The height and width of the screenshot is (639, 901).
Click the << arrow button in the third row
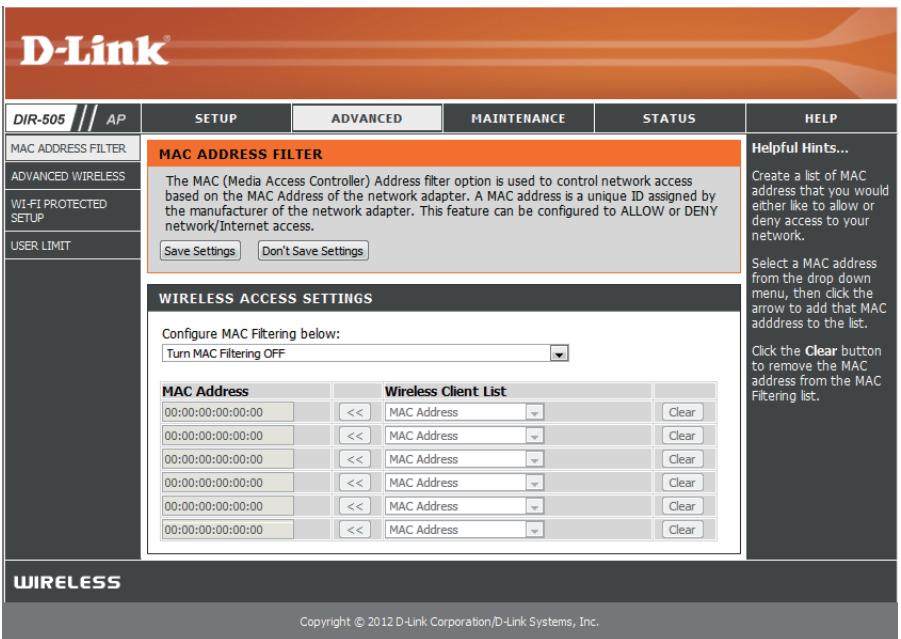(x=355, y=459)
